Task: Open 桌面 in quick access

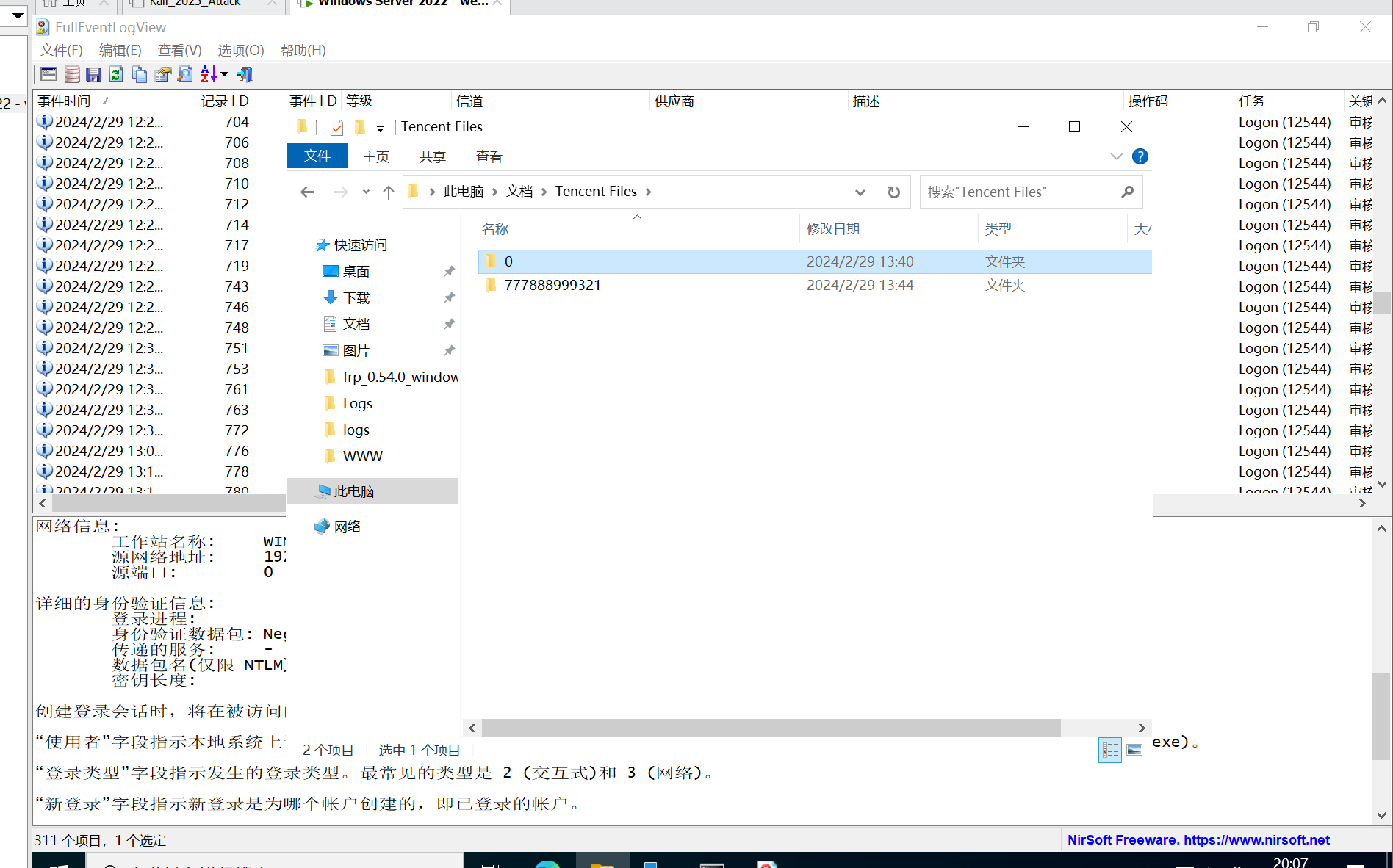Action: tap(356, 272)
